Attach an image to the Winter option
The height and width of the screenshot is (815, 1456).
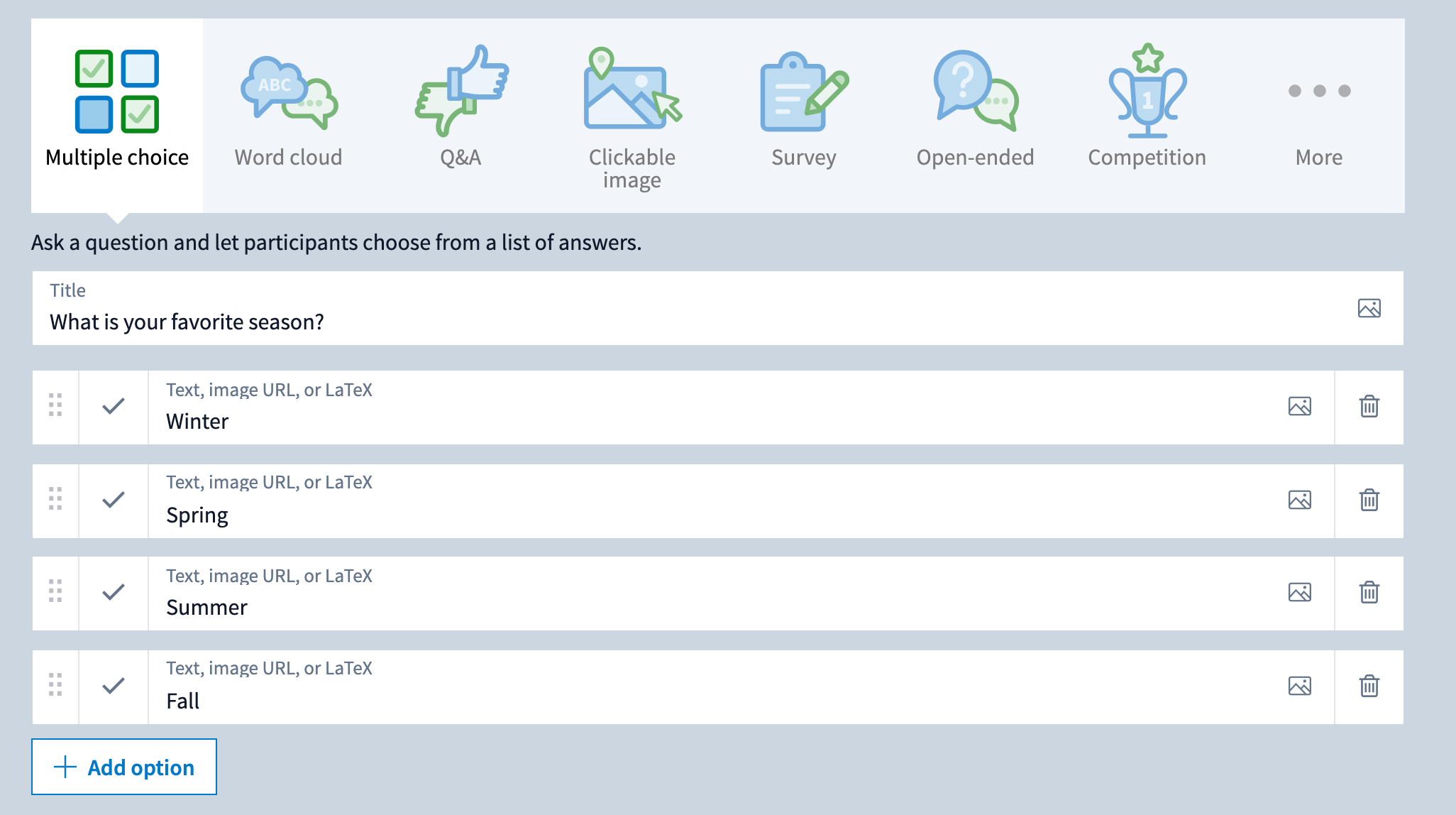[x=1299, y=407]
